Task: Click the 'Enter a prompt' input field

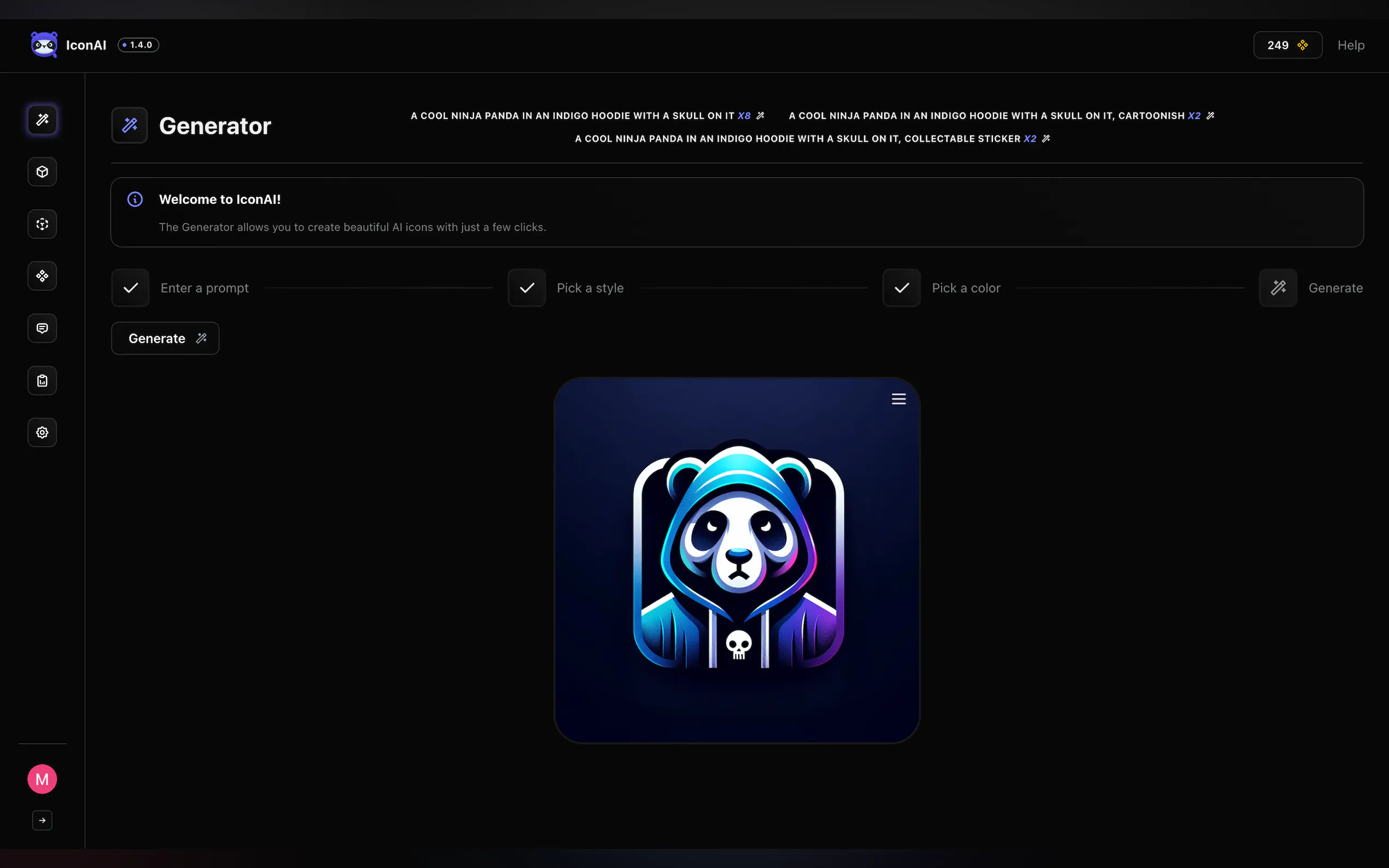Action: (x=205, y=288)
